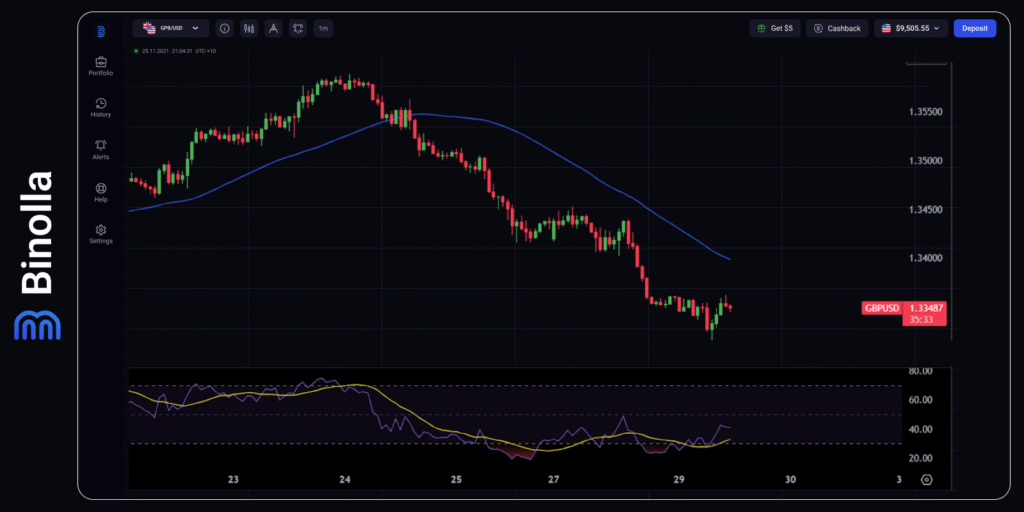Click the Binolla logo in top-left corner
The height and width of the screenshot is (512, 1024).
coord(100,31)
